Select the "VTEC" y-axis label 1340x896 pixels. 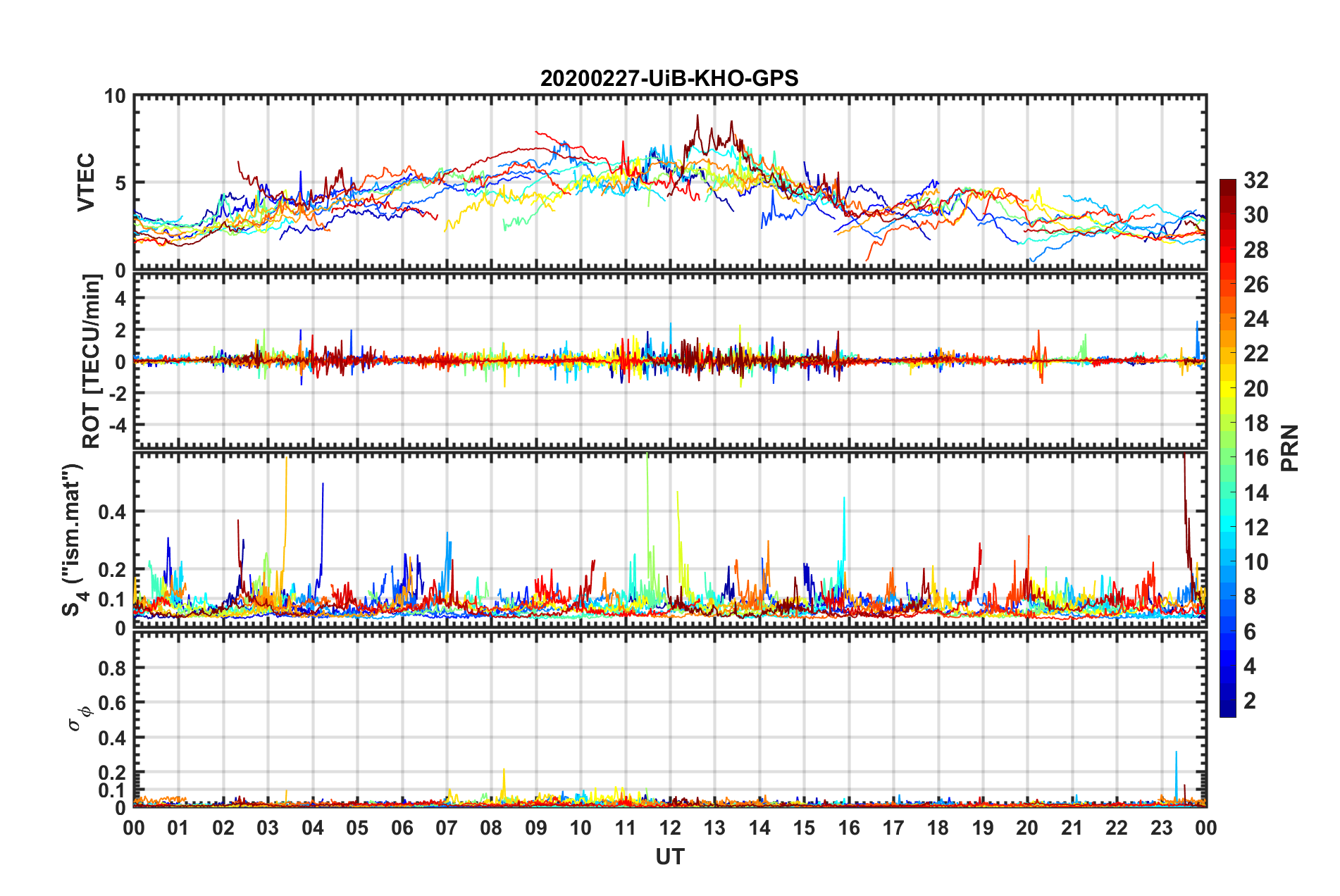(86, 182)
